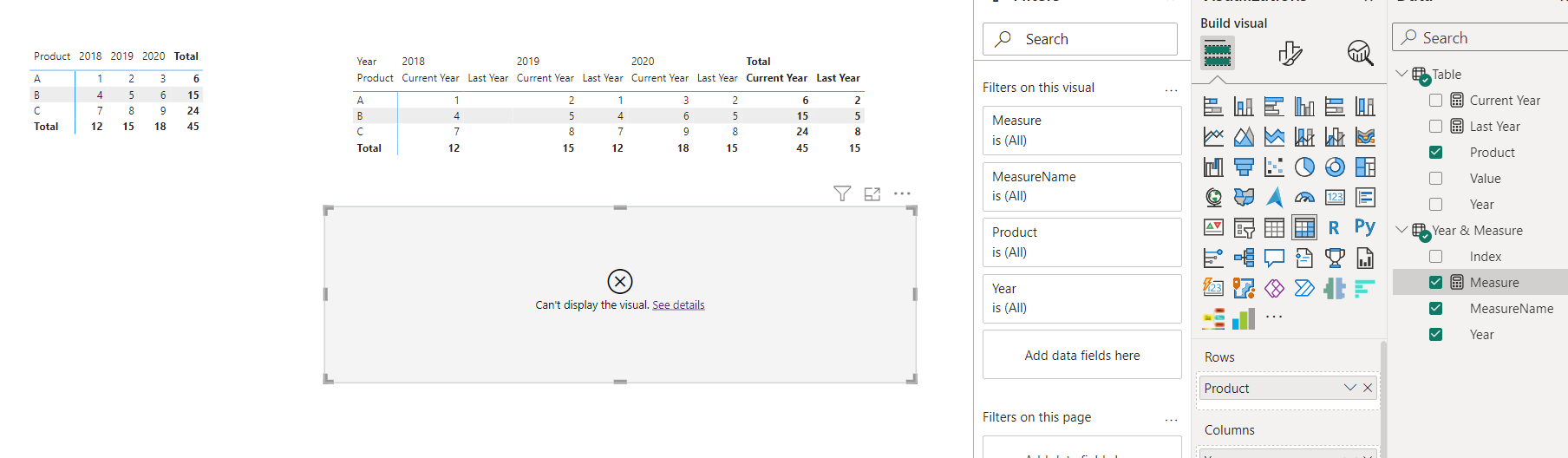This screenshot has height=458, width=1568.
Task: Open the get more visuals ellipsis
Action: click(1274, 317)
